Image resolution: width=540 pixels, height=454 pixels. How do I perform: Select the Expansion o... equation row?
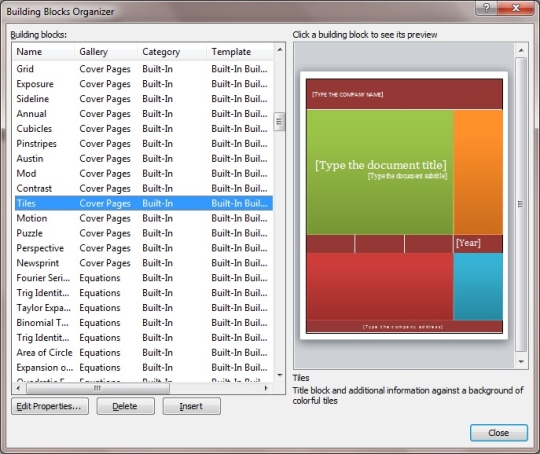[x=144, y=368]
